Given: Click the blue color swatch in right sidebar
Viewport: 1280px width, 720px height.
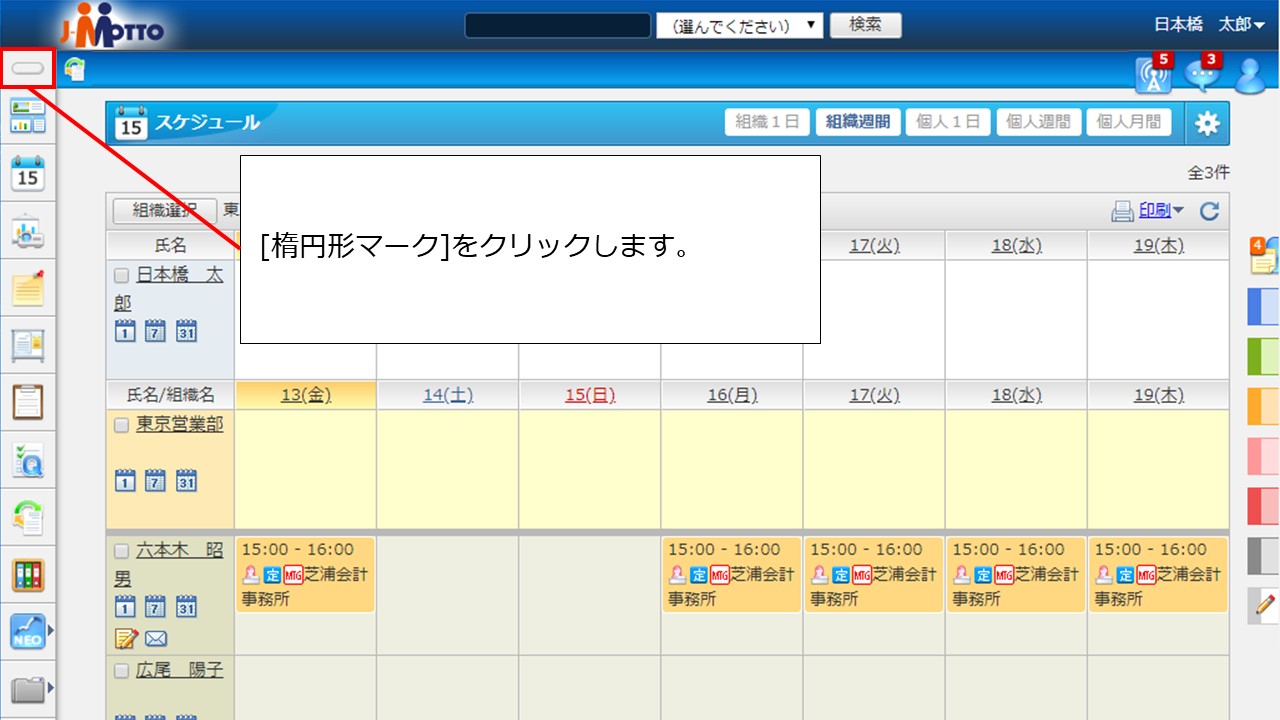Looking at the screenshot, I should (x=1263, y=307).
